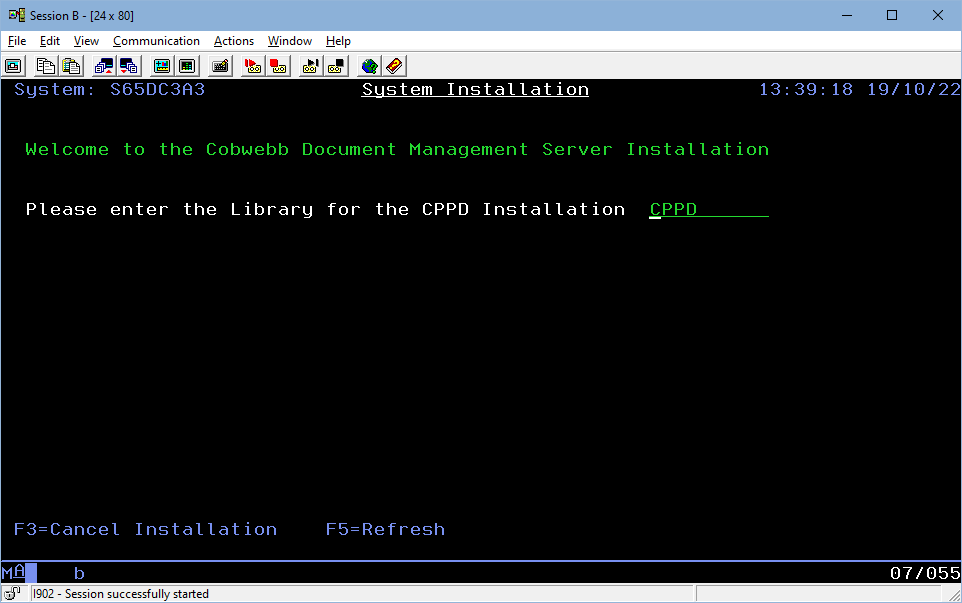Click the Keyboard remap toolbar icon
This screenshot has height=603, width=962.
tap(220, 66)
